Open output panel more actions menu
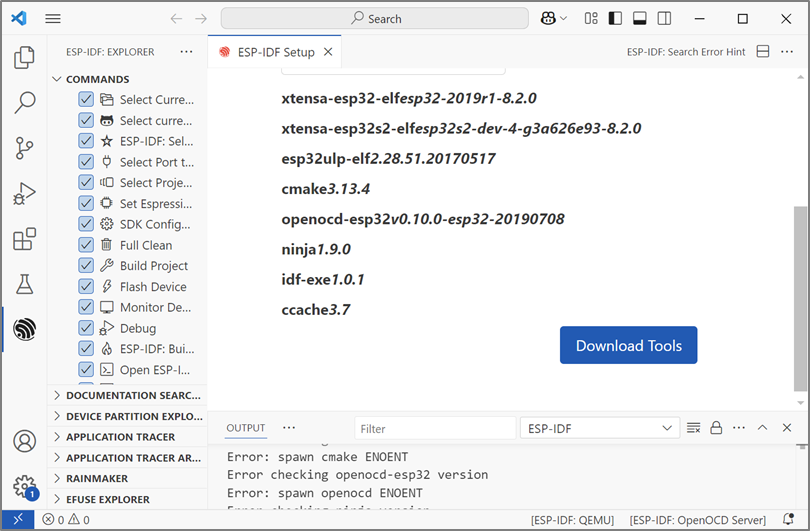 pyautogui.click(x=739, y=428)
